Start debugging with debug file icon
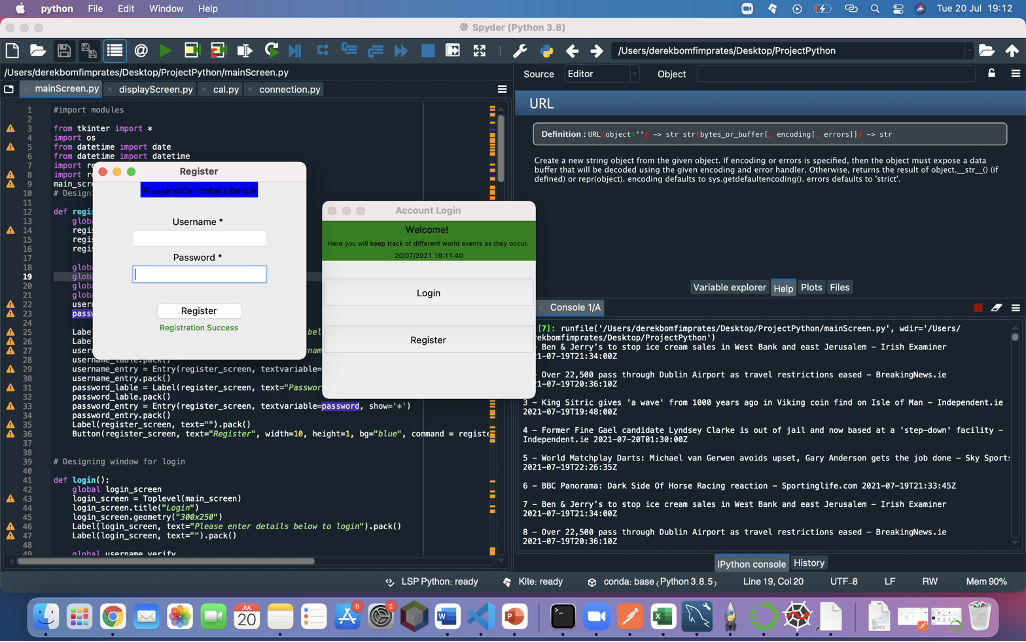The width and height of the screenshot is (1026, 642). (295, 50)
